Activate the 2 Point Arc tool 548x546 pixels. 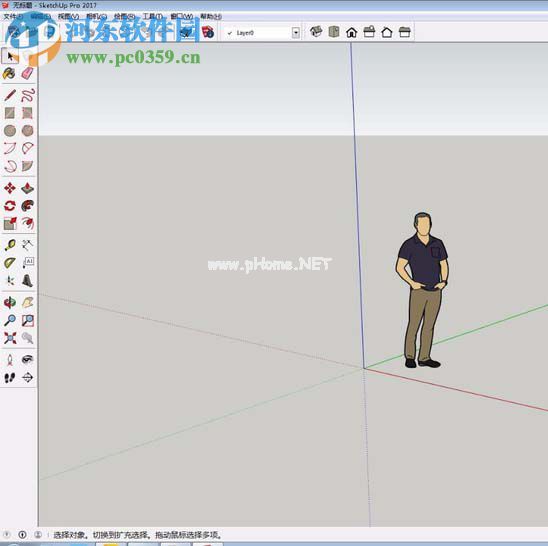click(28, 148)
